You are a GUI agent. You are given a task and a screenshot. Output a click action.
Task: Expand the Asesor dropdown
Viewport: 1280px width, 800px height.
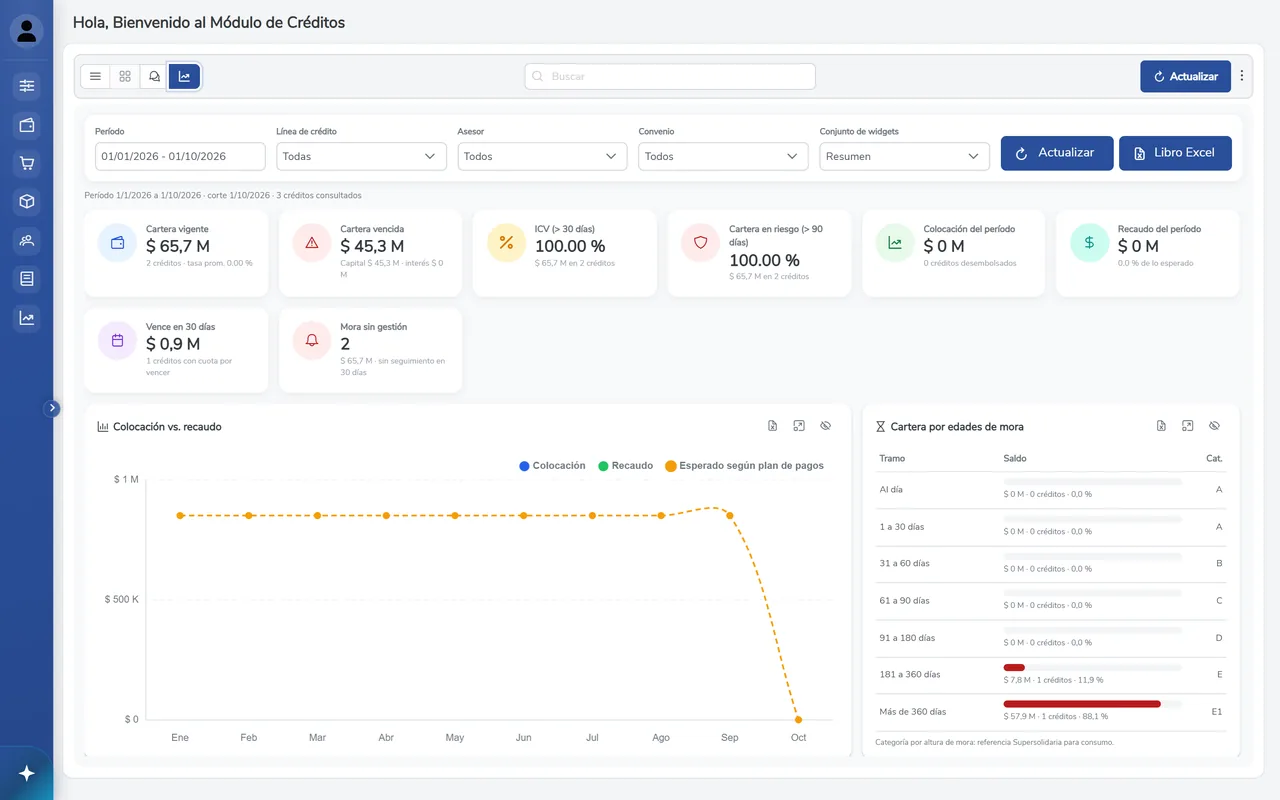[x=542, y=156]
